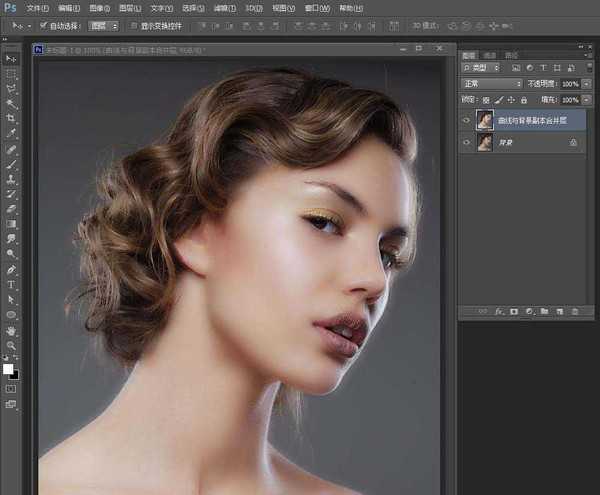Select the Move tool in toolbar

coord(12,59)
